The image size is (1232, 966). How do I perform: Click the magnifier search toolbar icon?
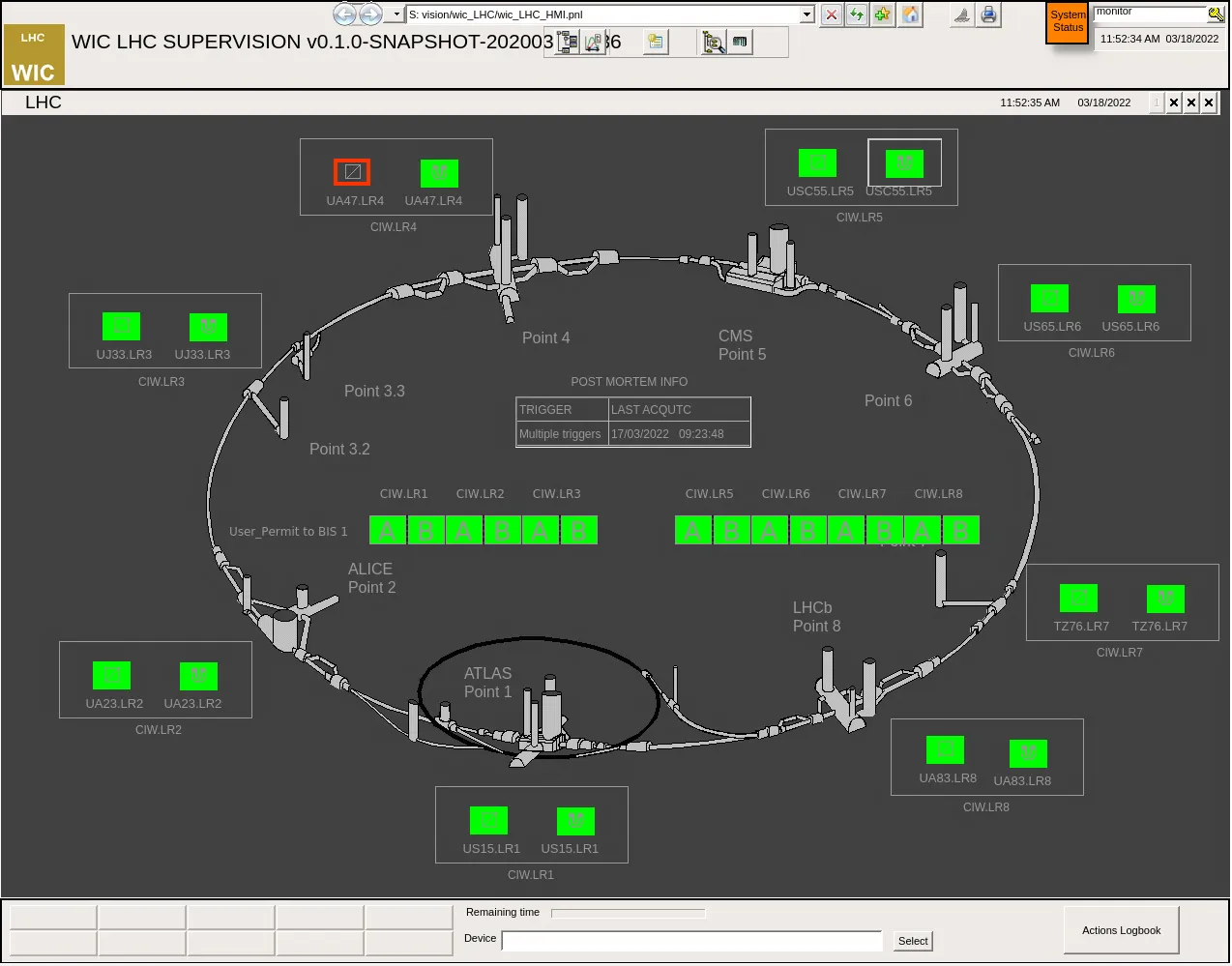point(714,42)
